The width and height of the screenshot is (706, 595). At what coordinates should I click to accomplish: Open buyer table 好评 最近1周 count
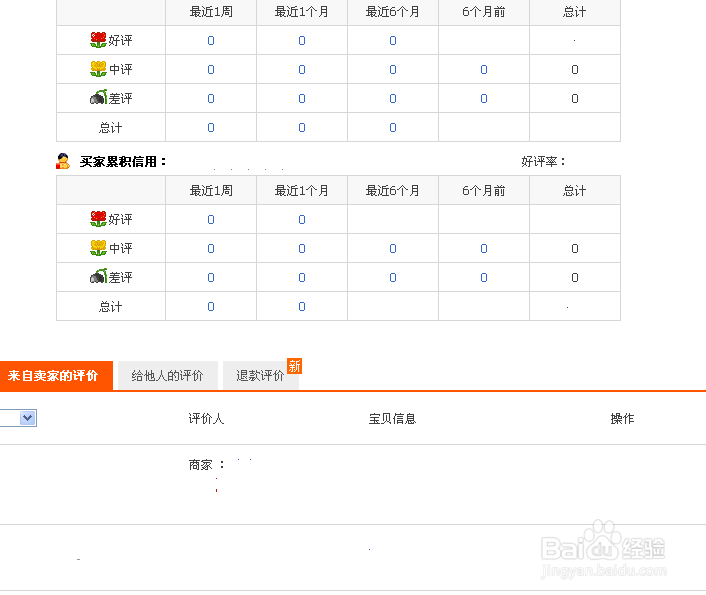point(211,219)
